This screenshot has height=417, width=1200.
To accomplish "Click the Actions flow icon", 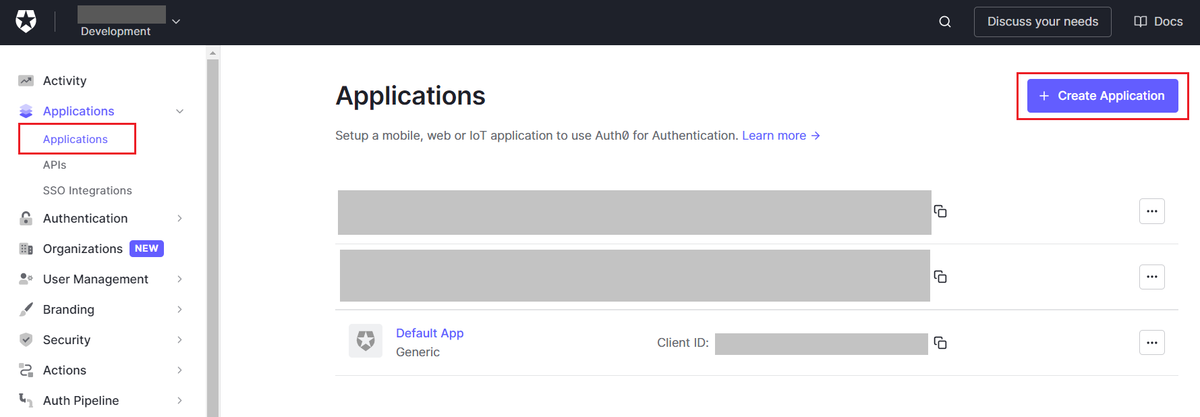I will point(26,371).
